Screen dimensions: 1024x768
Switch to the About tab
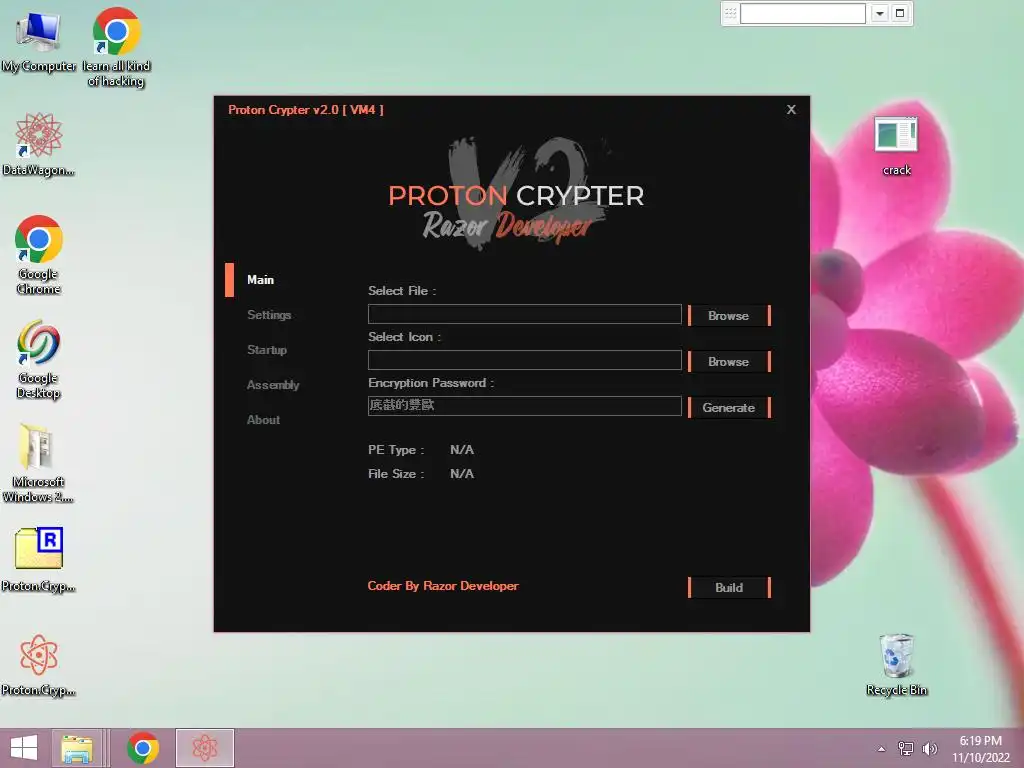coord(263,420)
